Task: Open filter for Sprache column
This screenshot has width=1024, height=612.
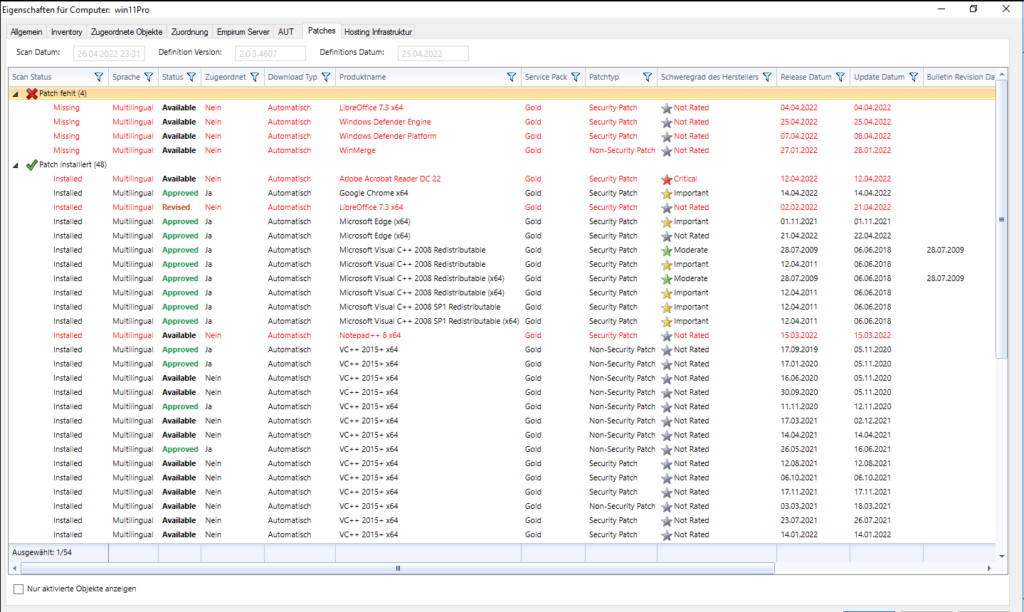Action: (x=149, y=77)
